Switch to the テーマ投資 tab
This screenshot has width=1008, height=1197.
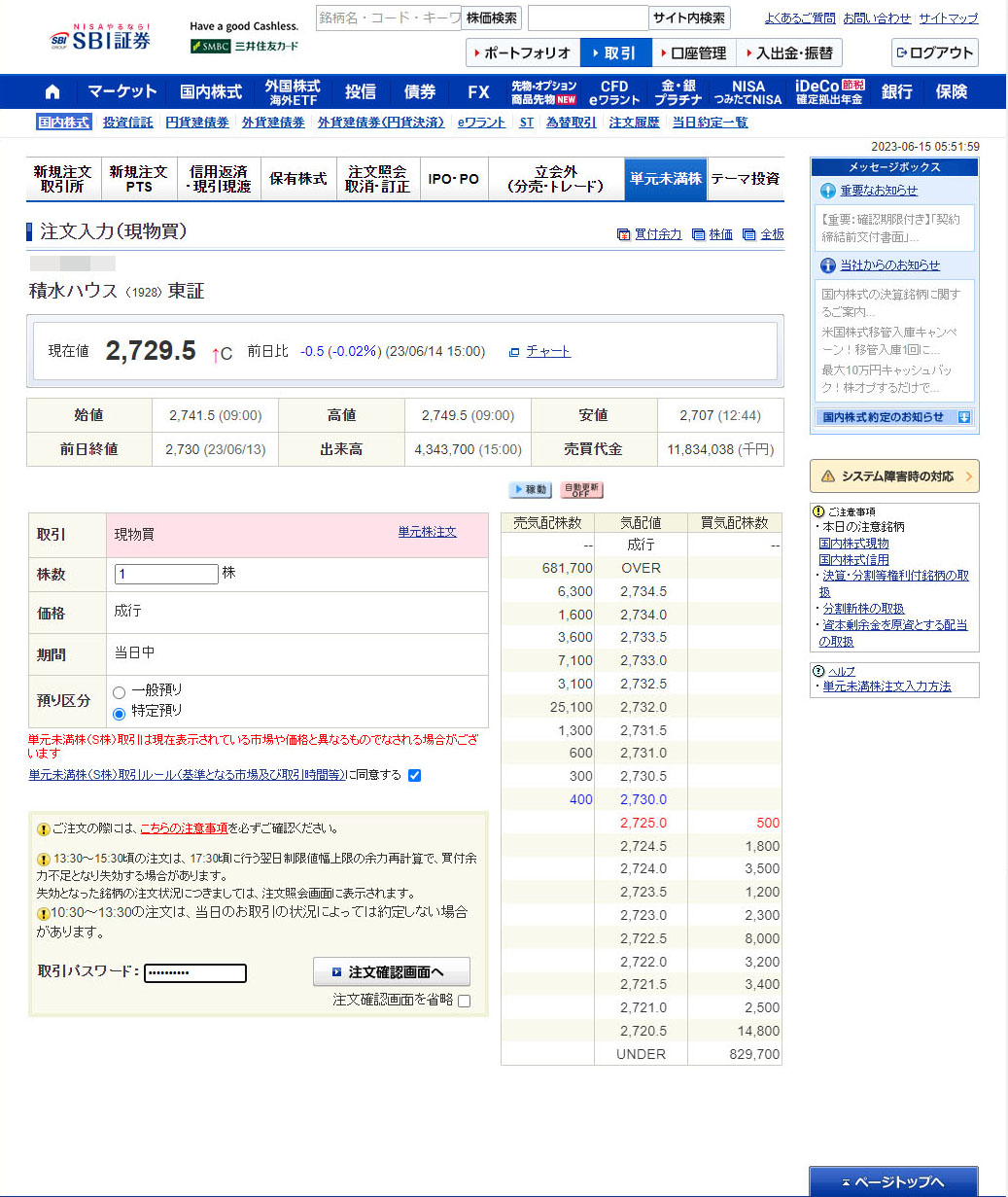[745, 179]
